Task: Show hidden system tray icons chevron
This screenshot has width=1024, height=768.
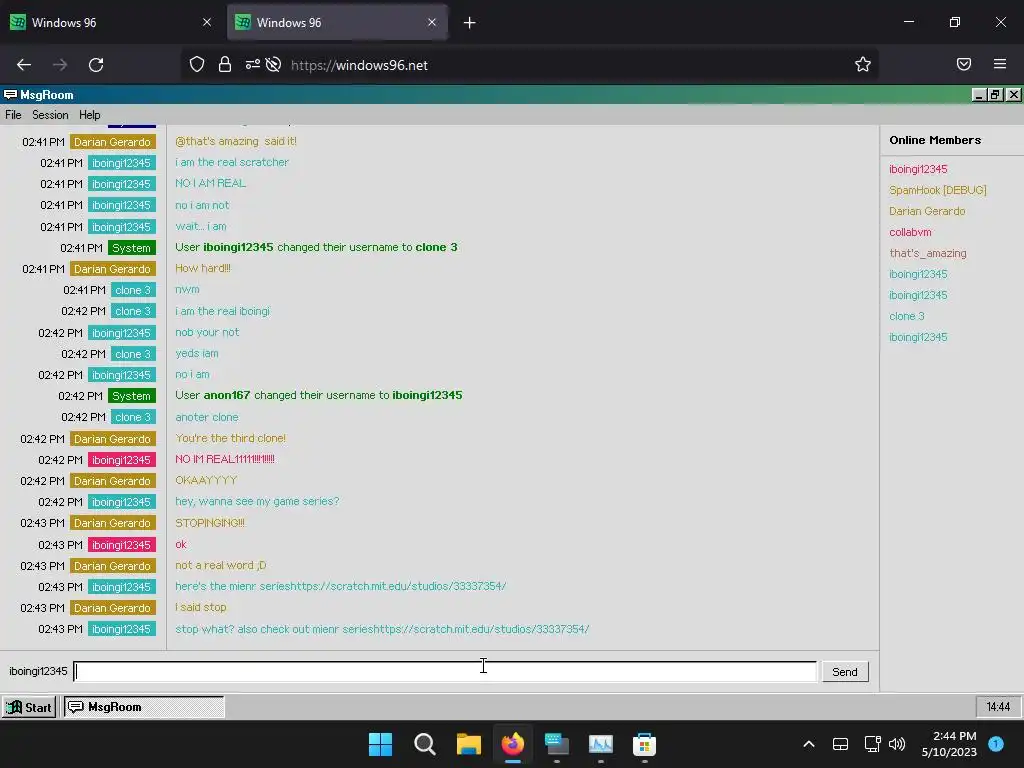Action: [808, 744]
